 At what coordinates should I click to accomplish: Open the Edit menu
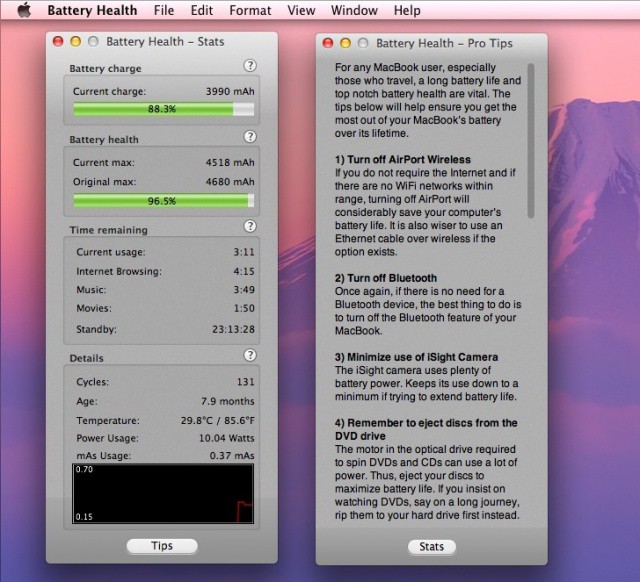coord(202,10)
